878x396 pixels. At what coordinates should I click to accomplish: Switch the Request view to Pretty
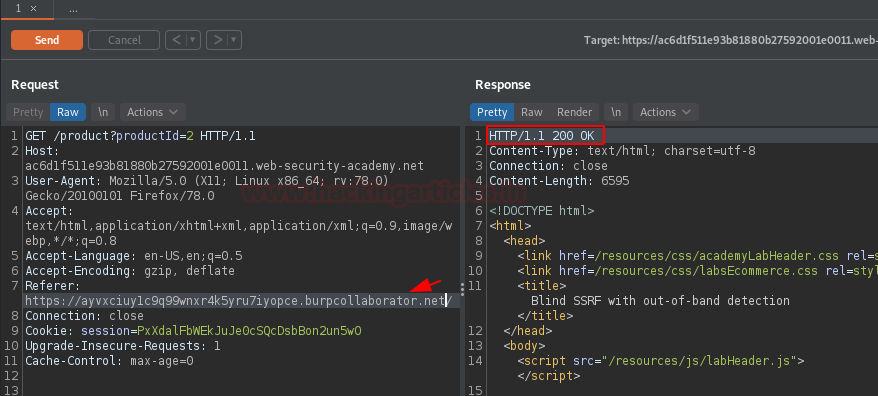click(x=28, y=112)
